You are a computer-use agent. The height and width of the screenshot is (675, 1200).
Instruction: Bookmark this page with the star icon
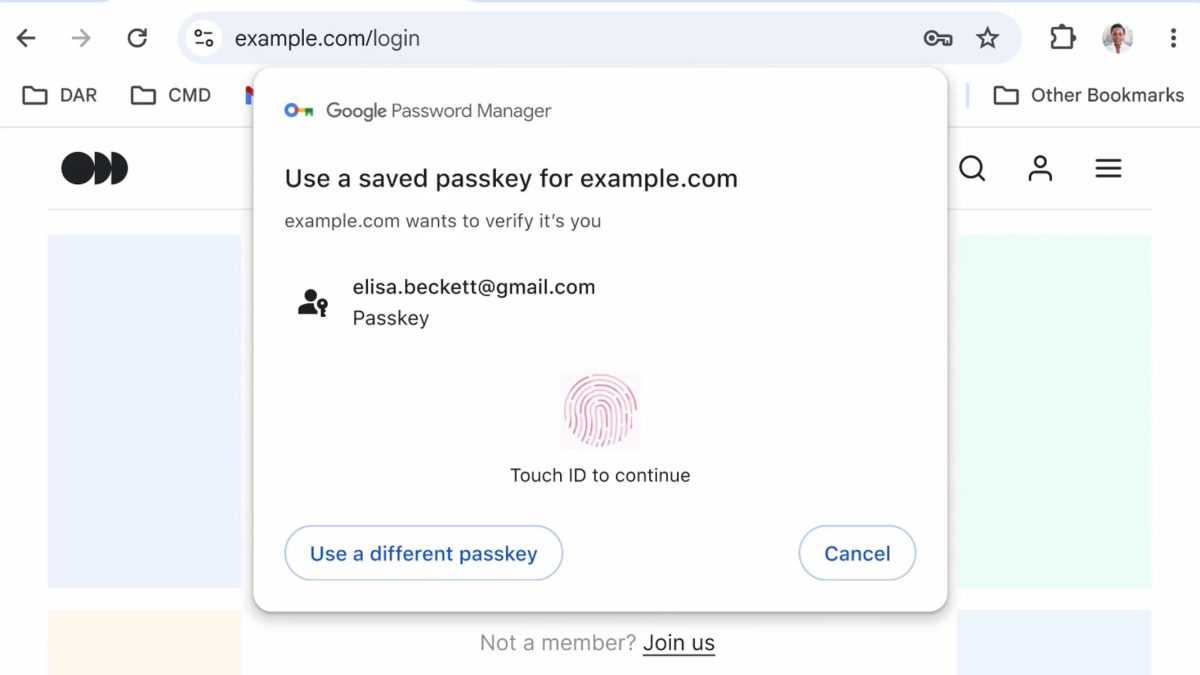click(988, 38)
